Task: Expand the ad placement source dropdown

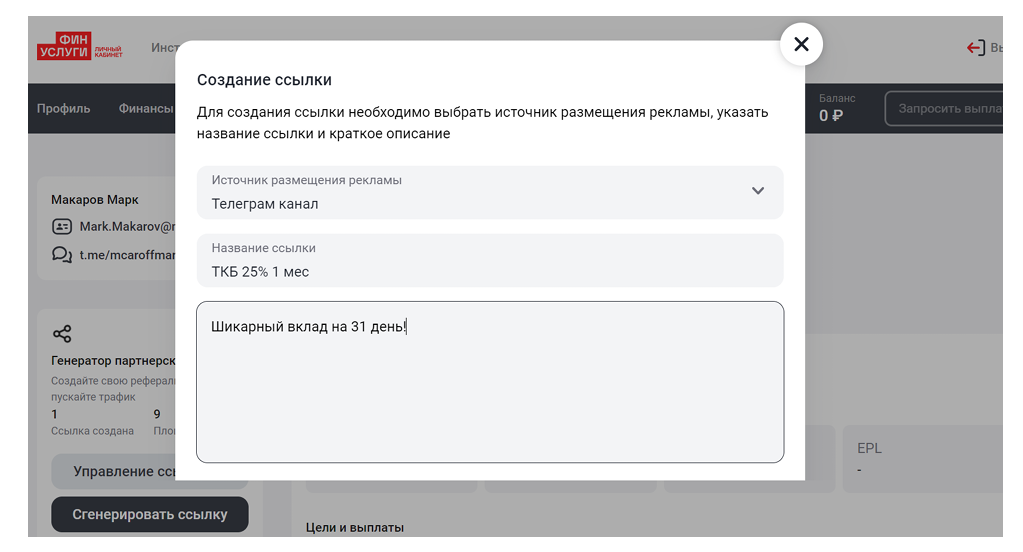Action: tap(757, 191)
